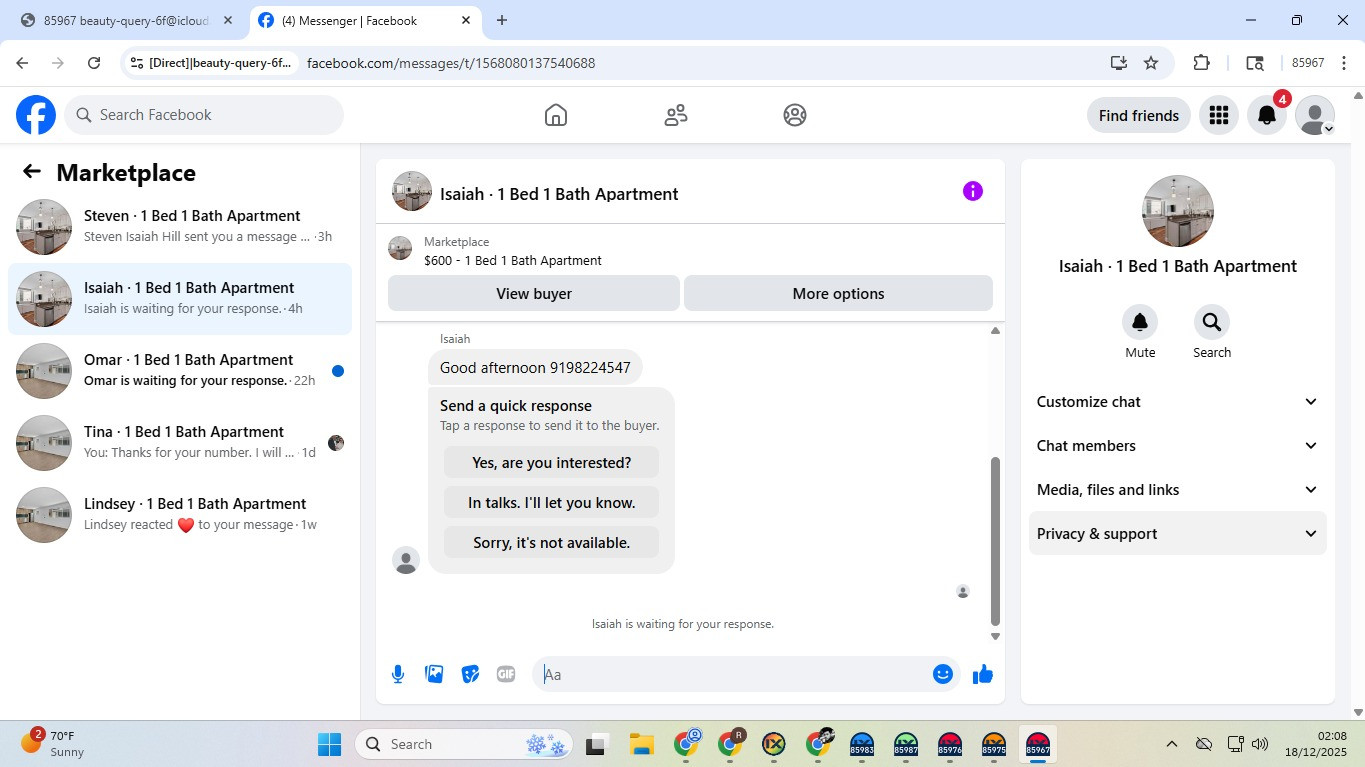Viewport: 1365px width, 767px height.
Task: Click the Search Facebook box
Action: pyautogui.click(x=204, y=115)
